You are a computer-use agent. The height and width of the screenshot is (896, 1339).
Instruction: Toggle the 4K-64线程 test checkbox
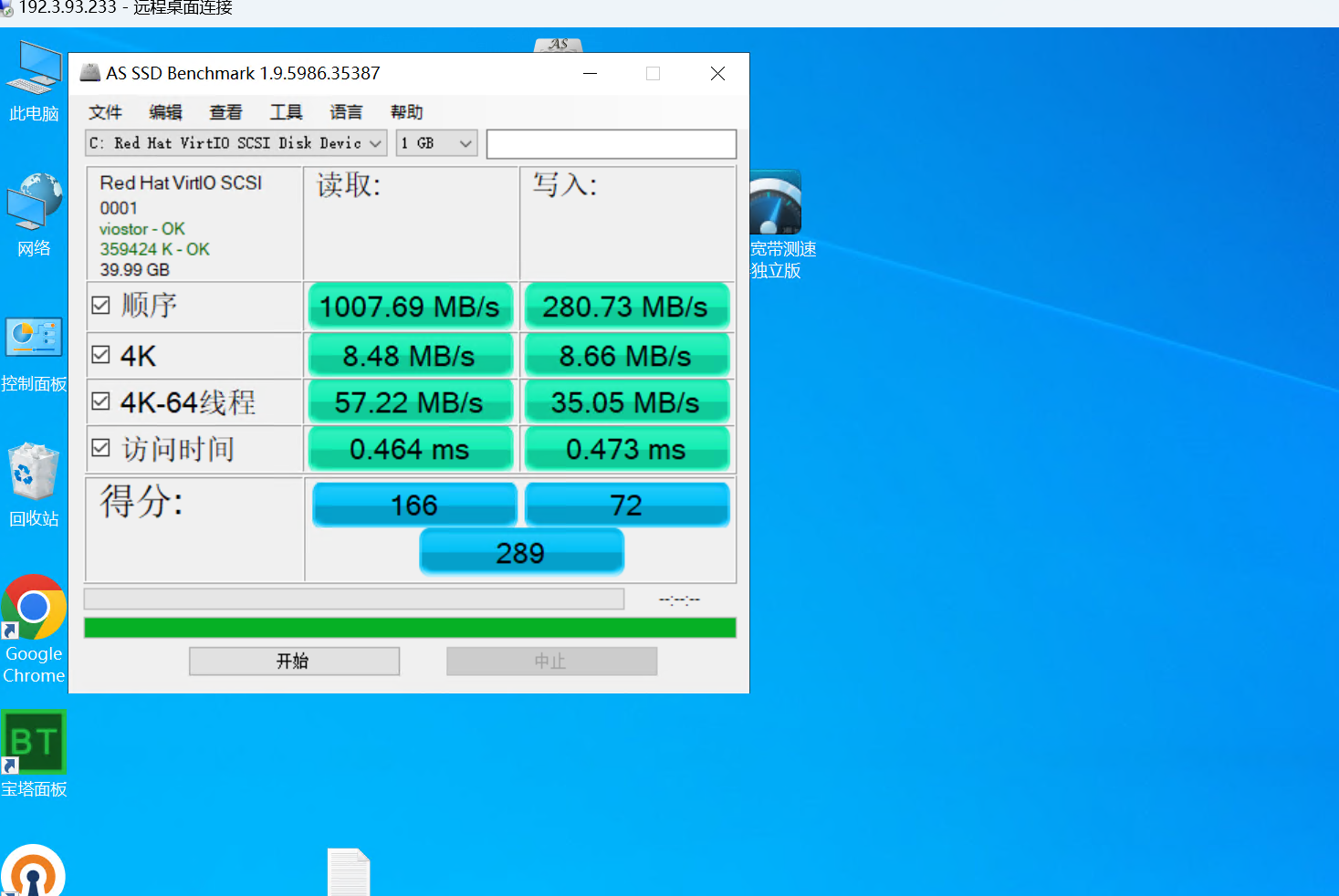(x=101, y=401)
